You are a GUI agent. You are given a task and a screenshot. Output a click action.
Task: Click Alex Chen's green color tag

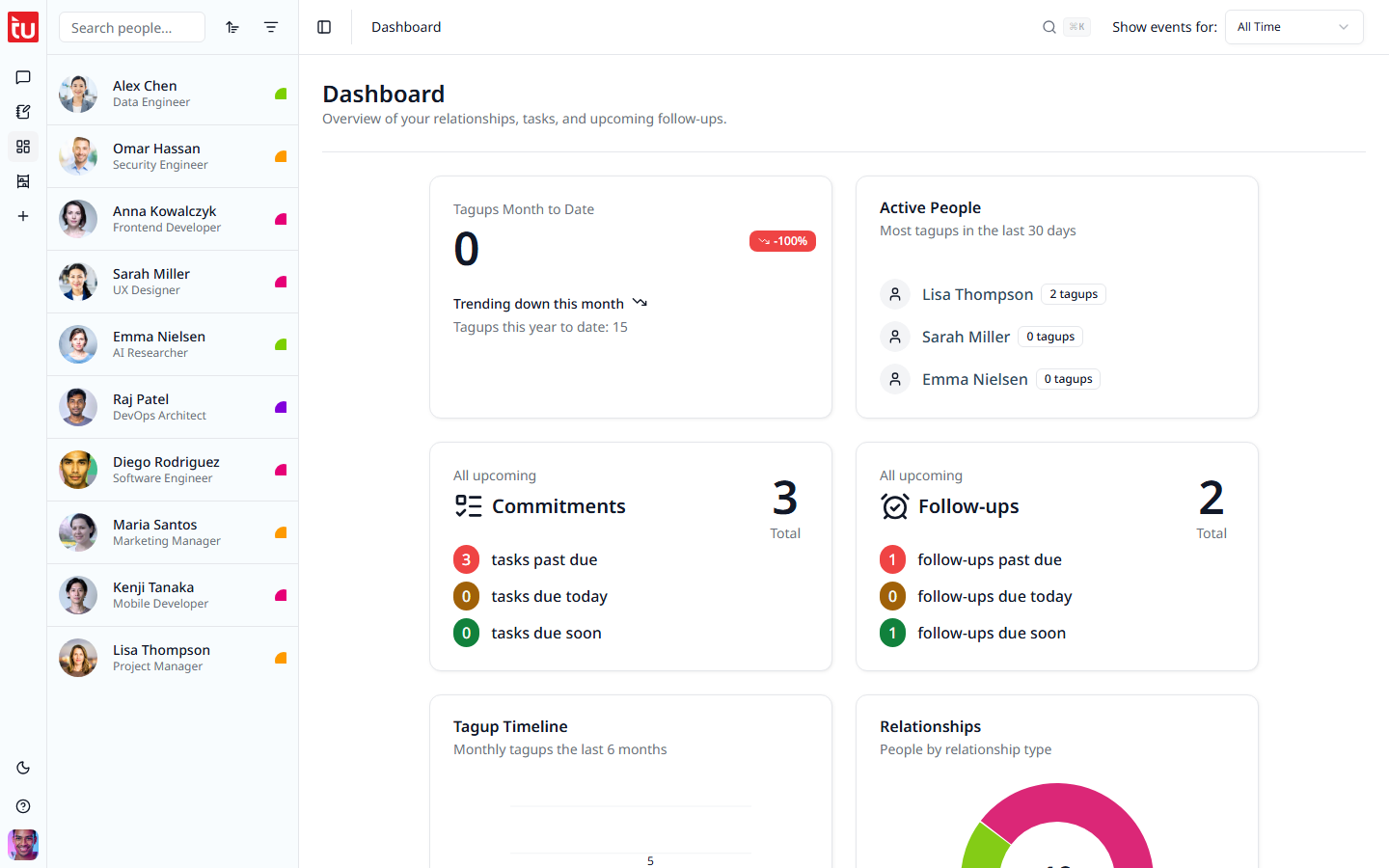[281, 94]
